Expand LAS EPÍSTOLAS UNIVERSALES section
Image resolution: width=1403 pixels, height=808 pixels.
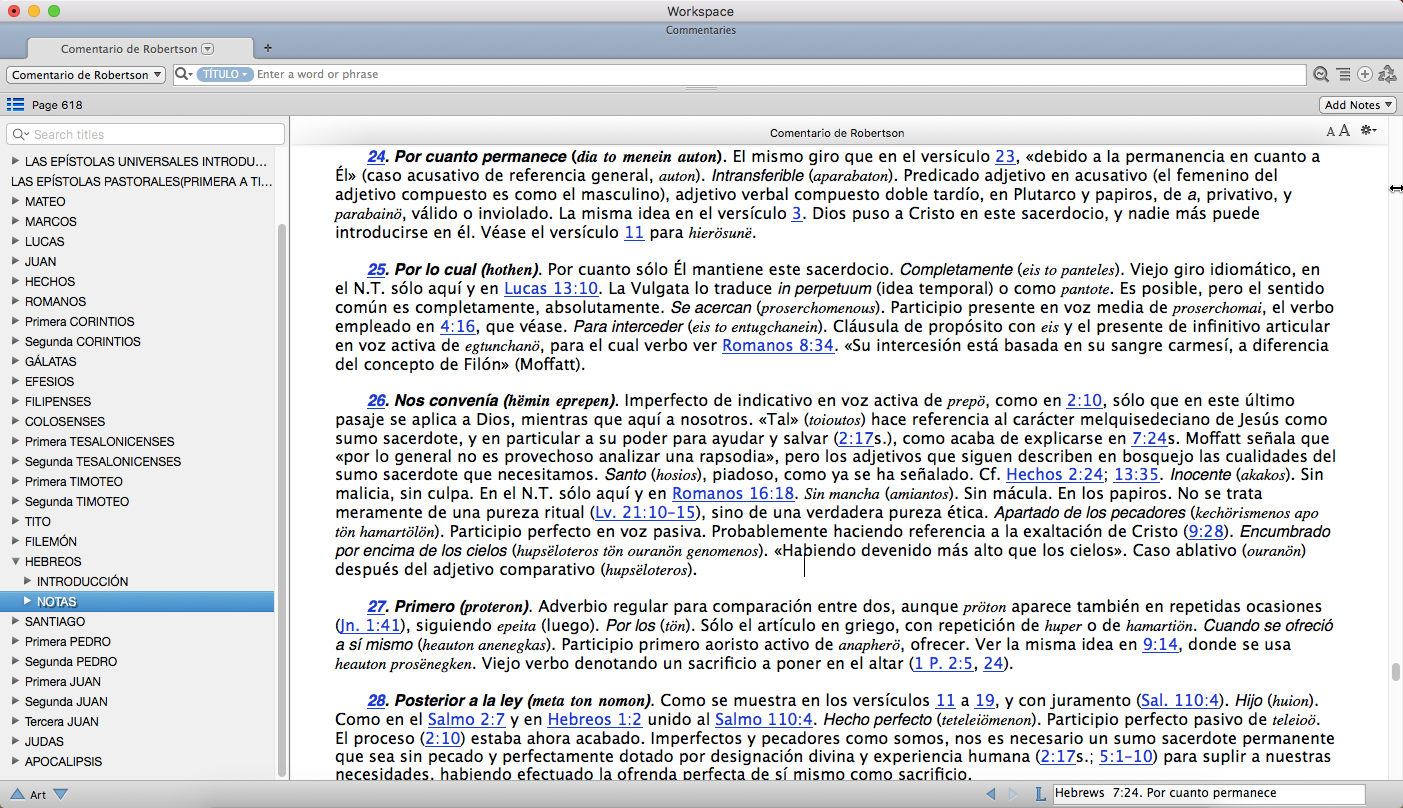click(15, 161)
